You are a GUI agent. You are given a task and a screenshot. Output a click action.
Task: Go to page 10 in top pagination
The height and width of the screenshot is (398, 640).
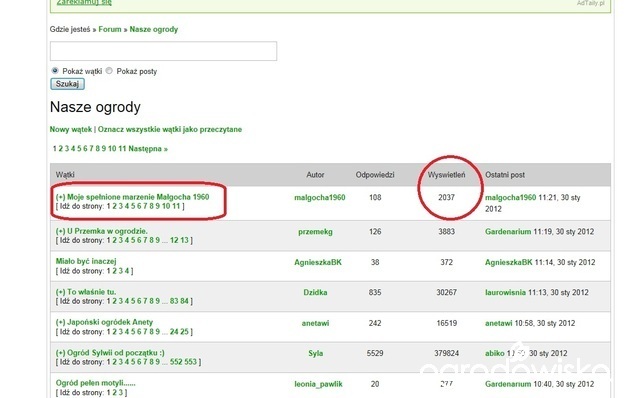point(112,149)
